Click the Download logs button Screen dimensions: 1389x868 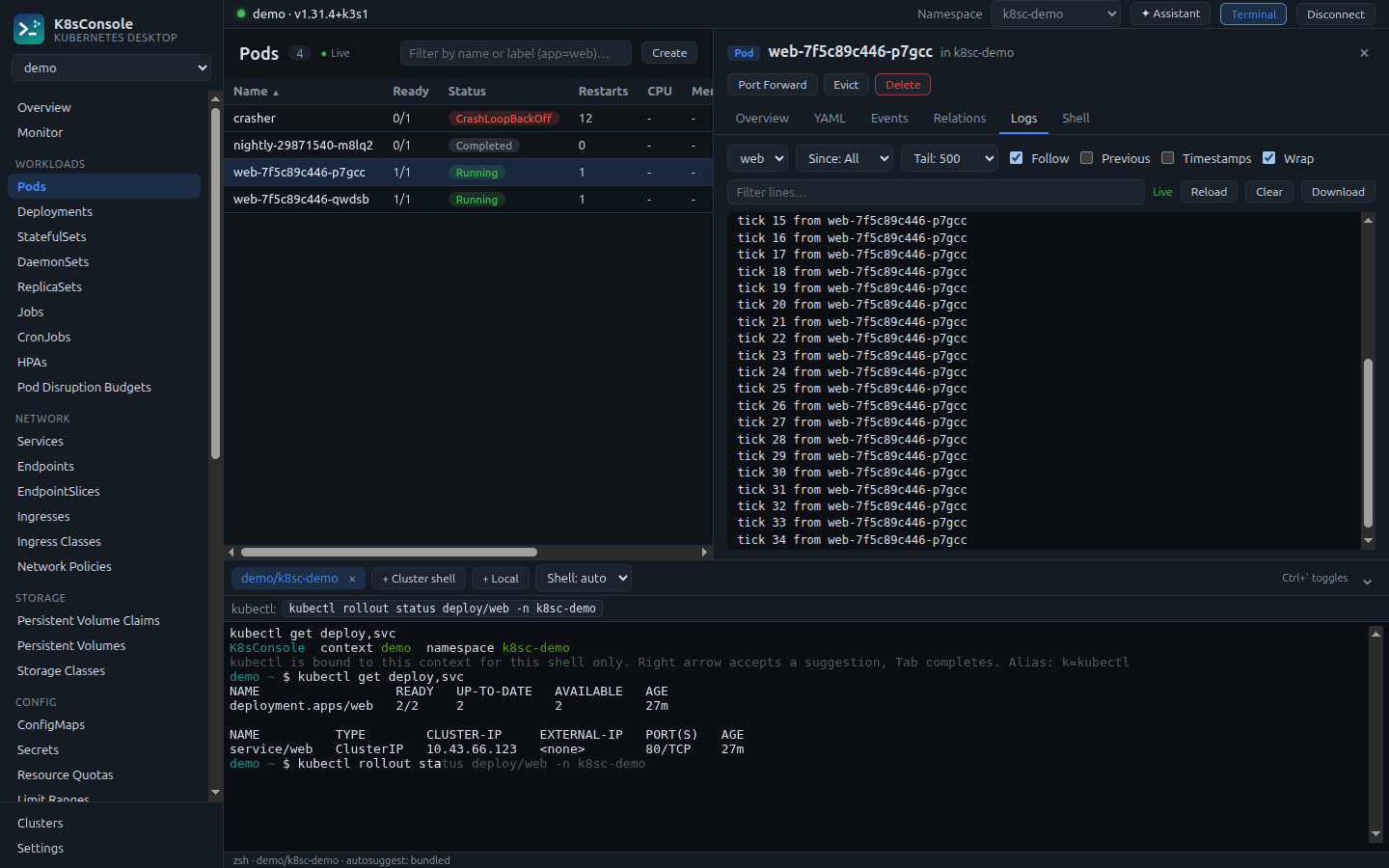[1338, 192]
